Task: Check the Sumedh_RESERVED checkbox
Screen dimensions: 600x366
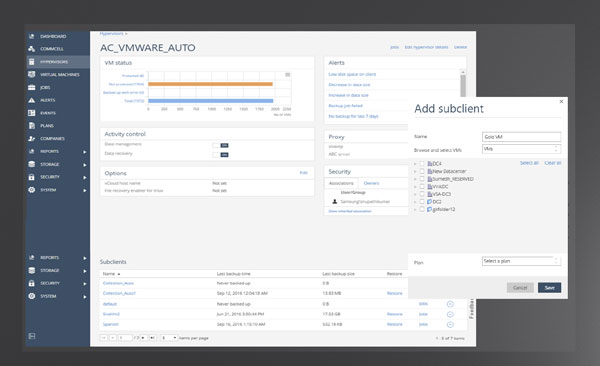Action: 422,179
